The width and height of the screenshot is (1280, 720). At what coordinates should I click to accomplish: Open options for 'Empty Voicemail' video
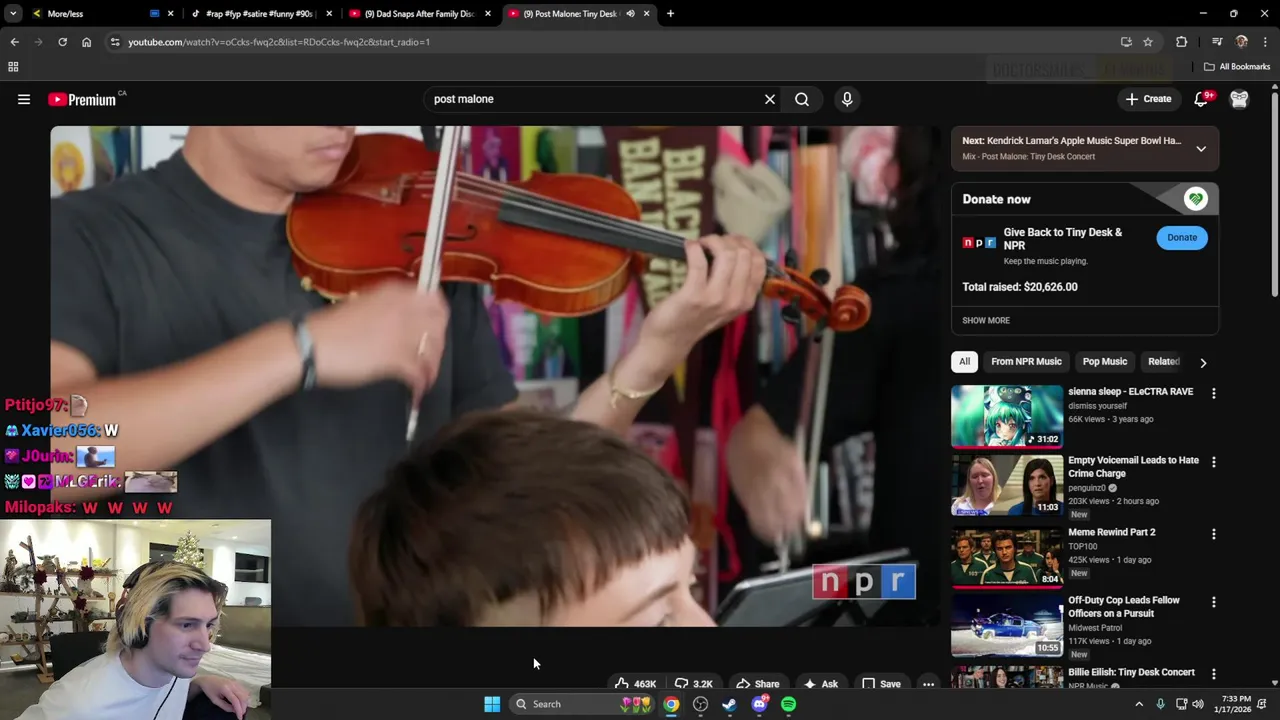[1214, 462]
